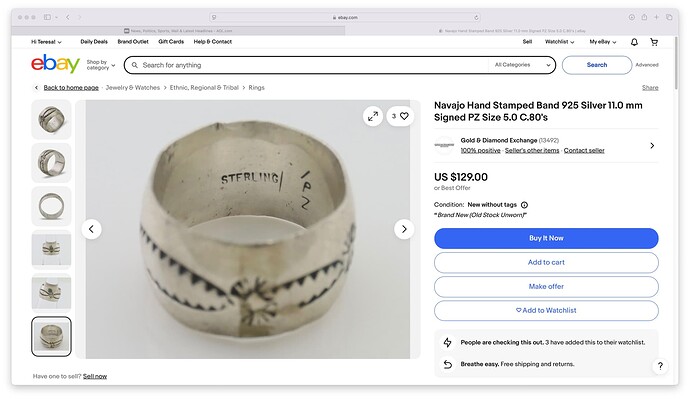The height and width of the screenshot is (399, 690).
Task: Click the eBay logo
Action: coord(55,64)
